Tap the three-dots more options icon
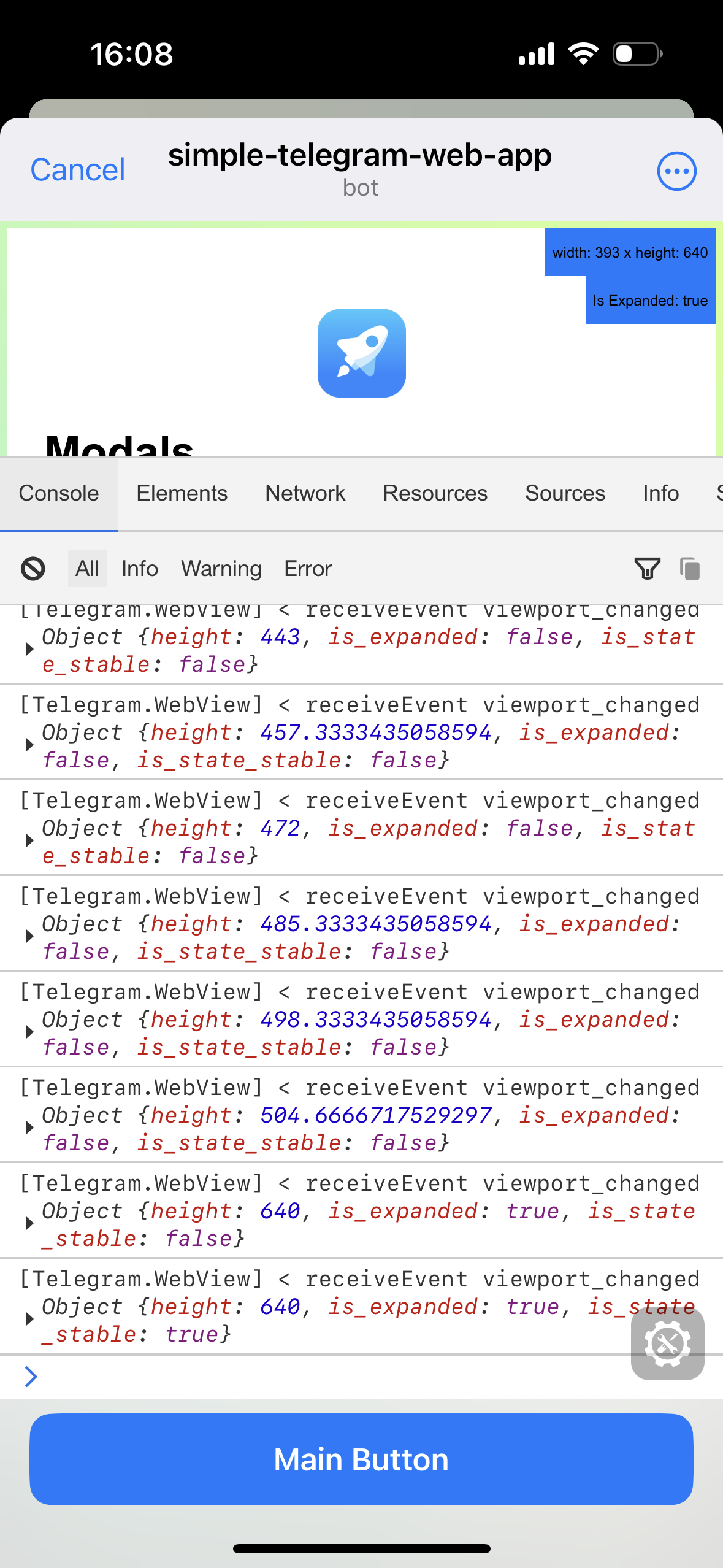The image size is (723, 1568). coord(676,171)
